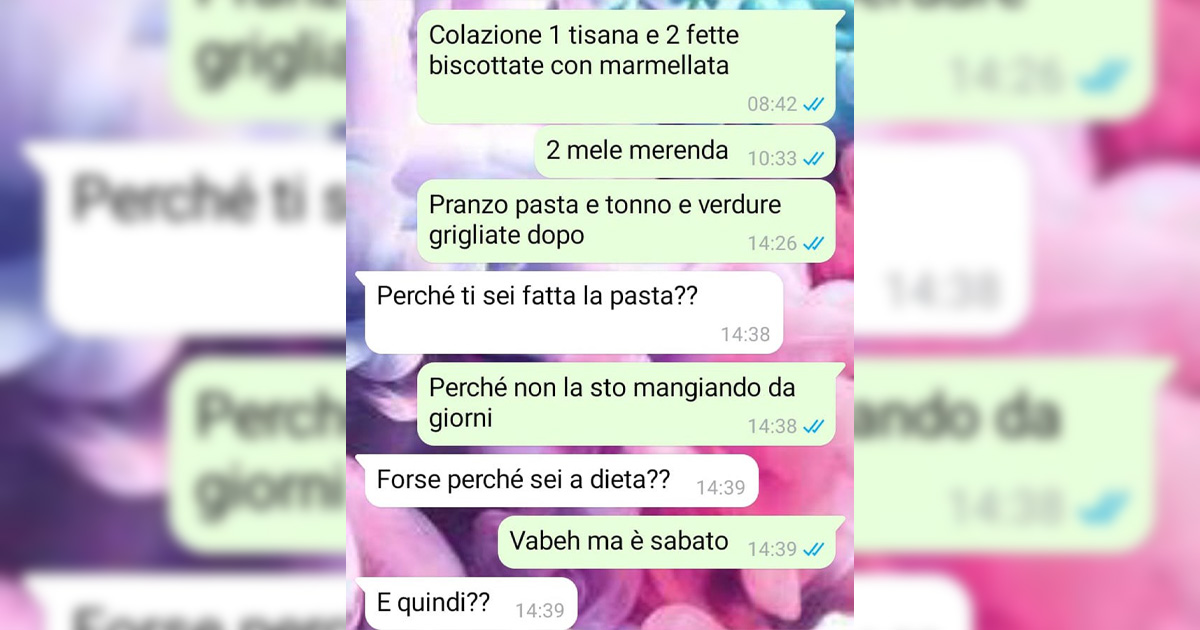Viewport: 1200px width, 630px height.
Task: Tap the 'E quindi??' message bubble
Action: coord(467,604)
